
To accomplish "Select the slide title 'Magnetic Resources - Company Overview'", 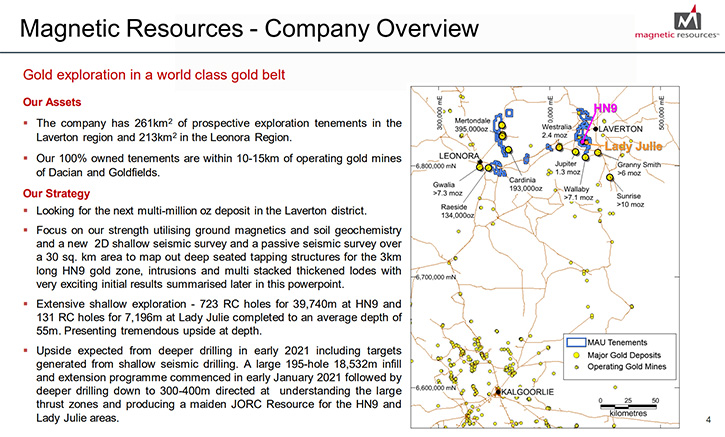I will click(249, 28).
